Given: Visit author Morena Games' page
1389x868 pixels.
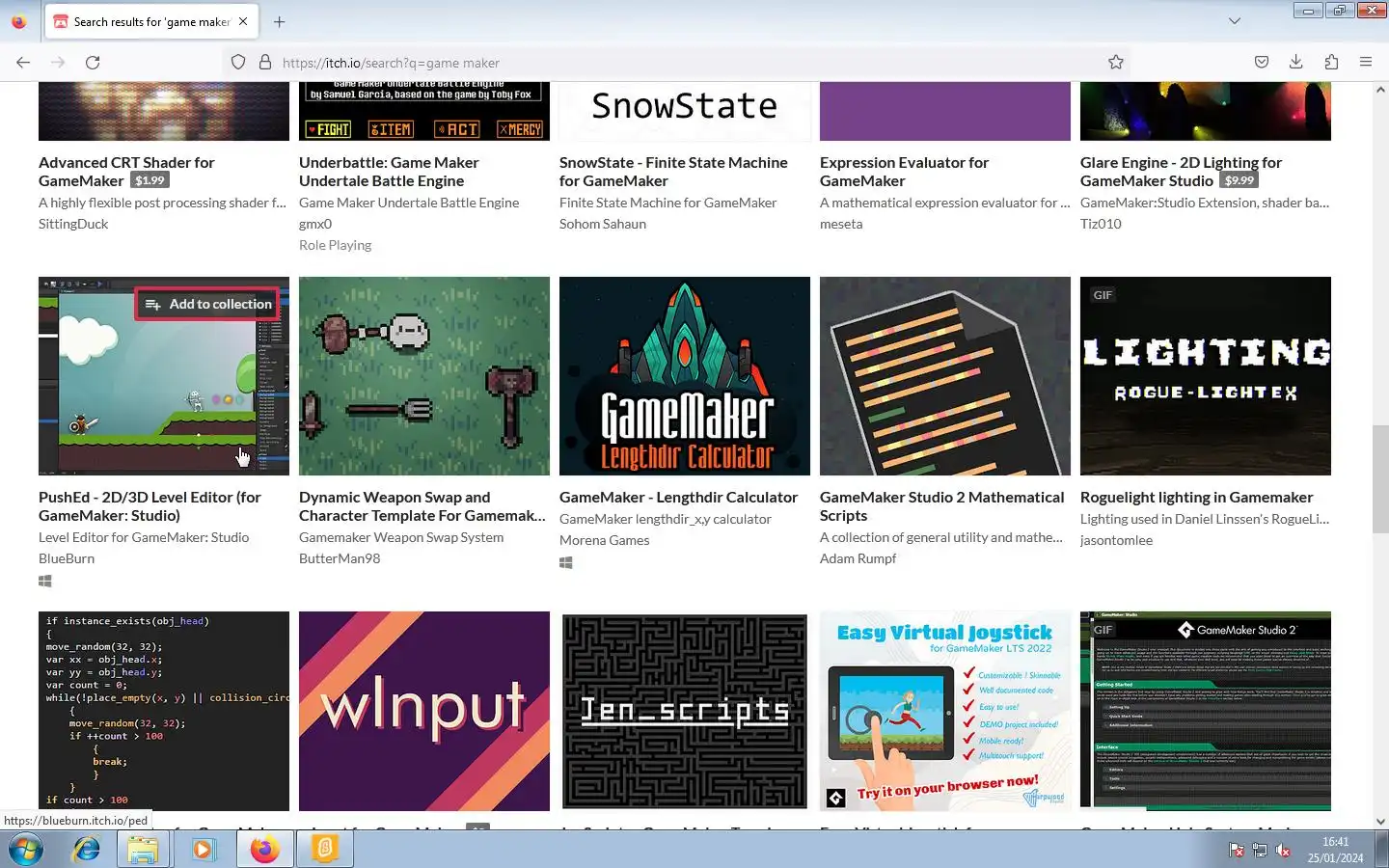Looking at the screenshot, I should [604, 540].
